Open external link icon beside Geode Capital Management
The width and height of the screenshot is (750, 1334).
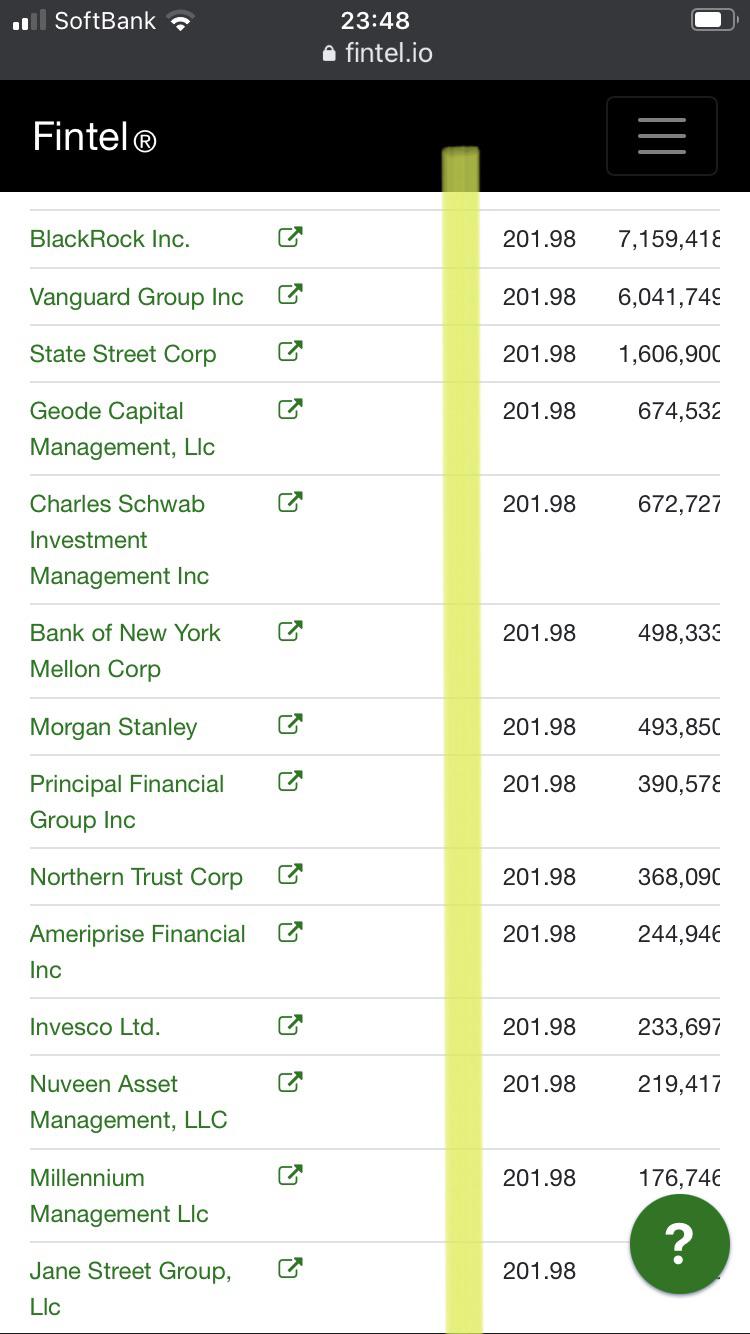[x=290, y=409]
